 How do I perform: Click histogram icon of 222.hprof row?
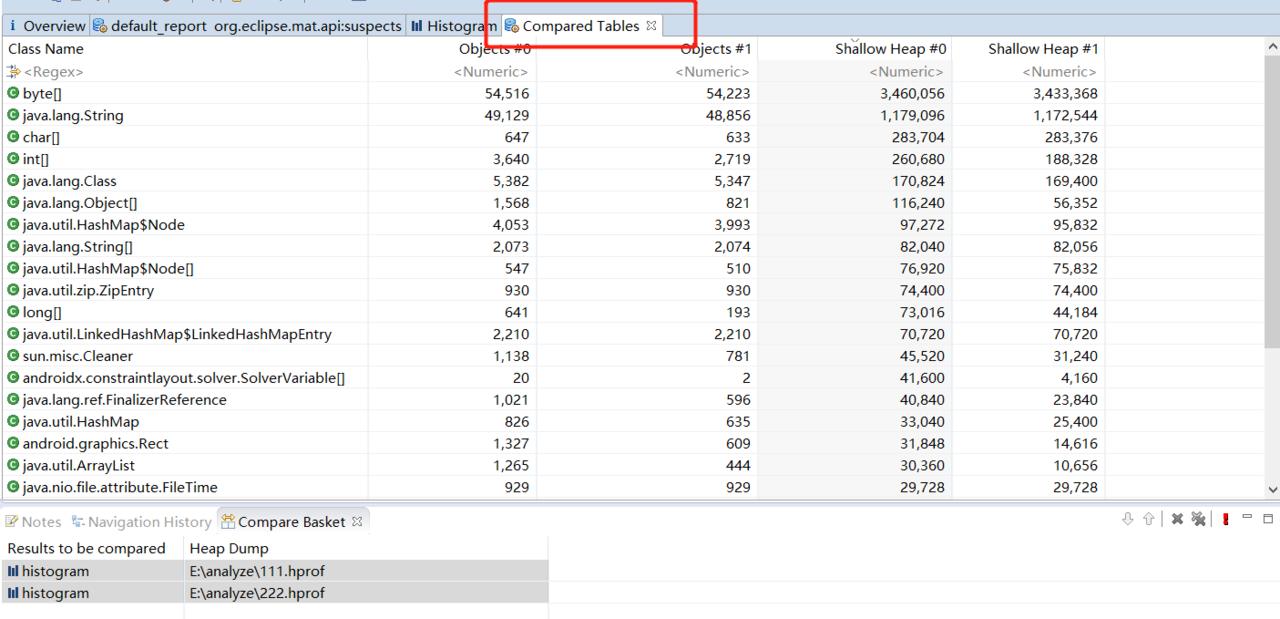click(13, 593)
